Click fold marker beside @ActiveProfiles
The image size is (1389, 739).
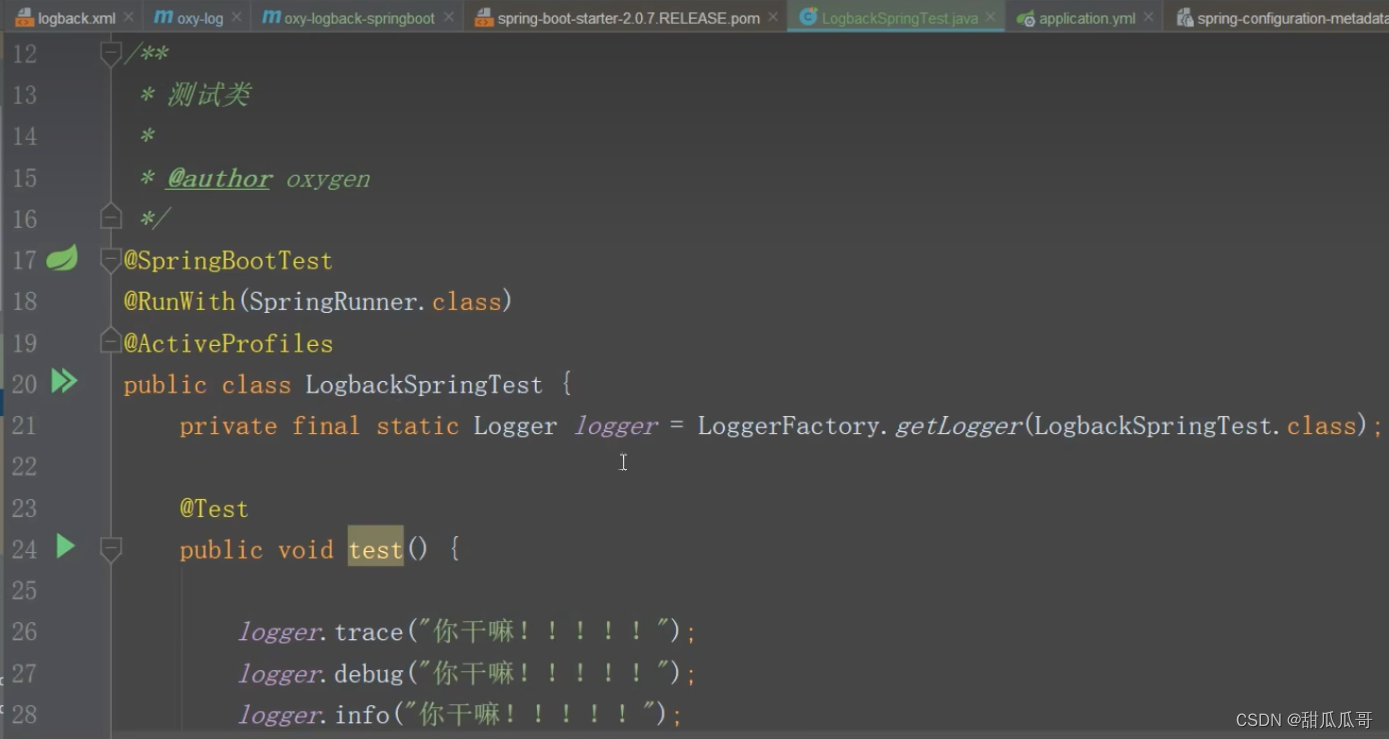click(x=111, y=343)
